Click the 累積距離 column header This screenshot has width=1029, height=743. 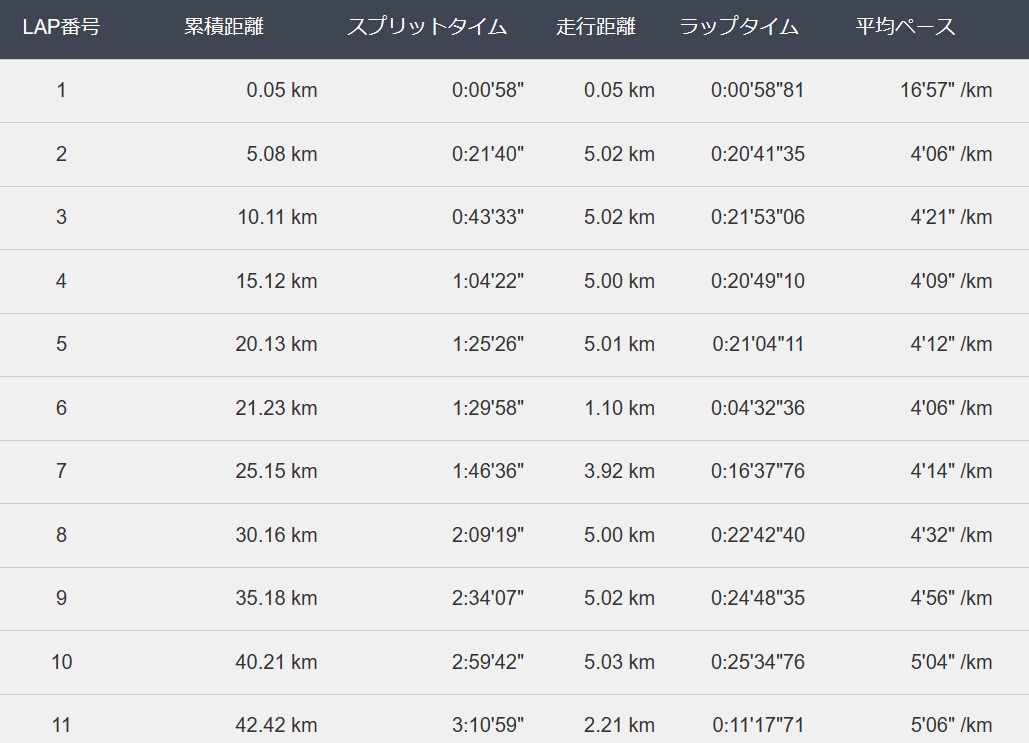tap(224, 27)
